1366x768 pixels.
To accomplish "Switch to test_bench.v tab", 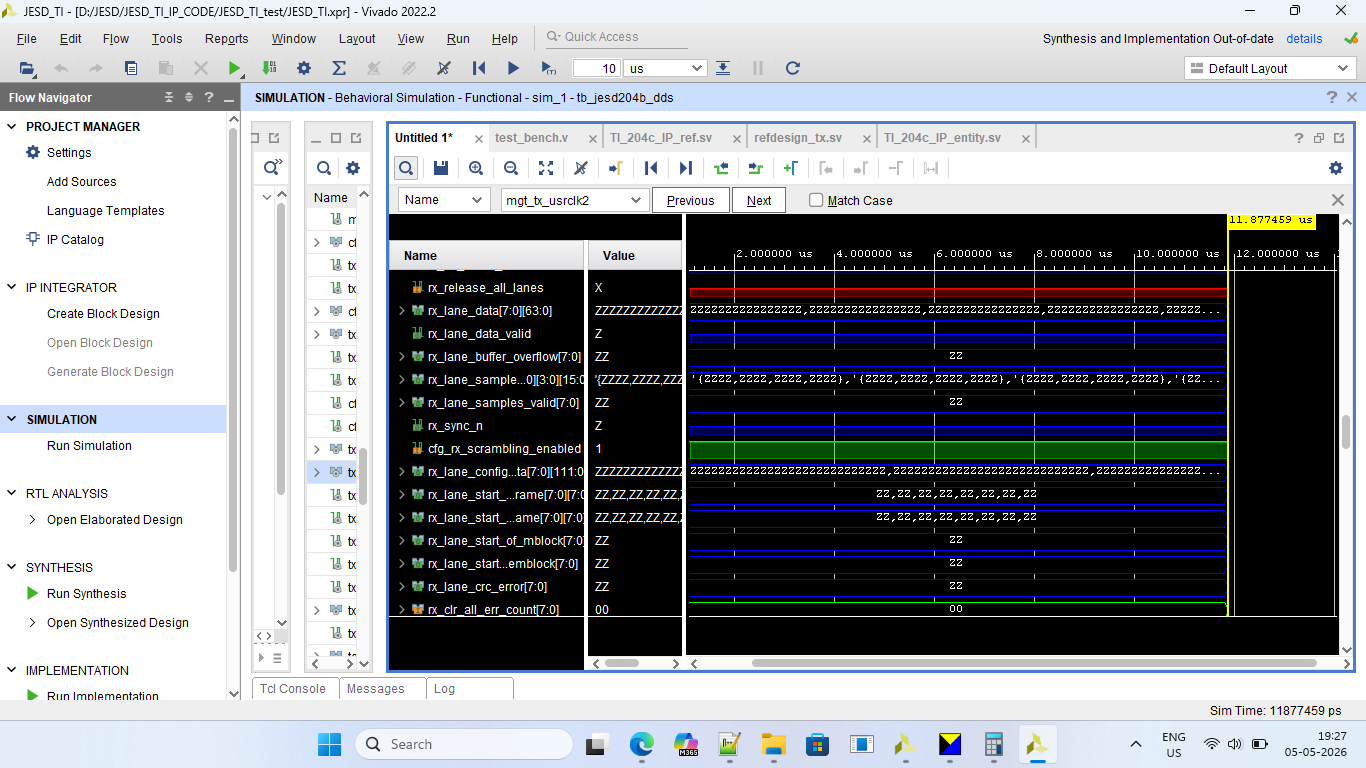I will click(x=531, y=138).
